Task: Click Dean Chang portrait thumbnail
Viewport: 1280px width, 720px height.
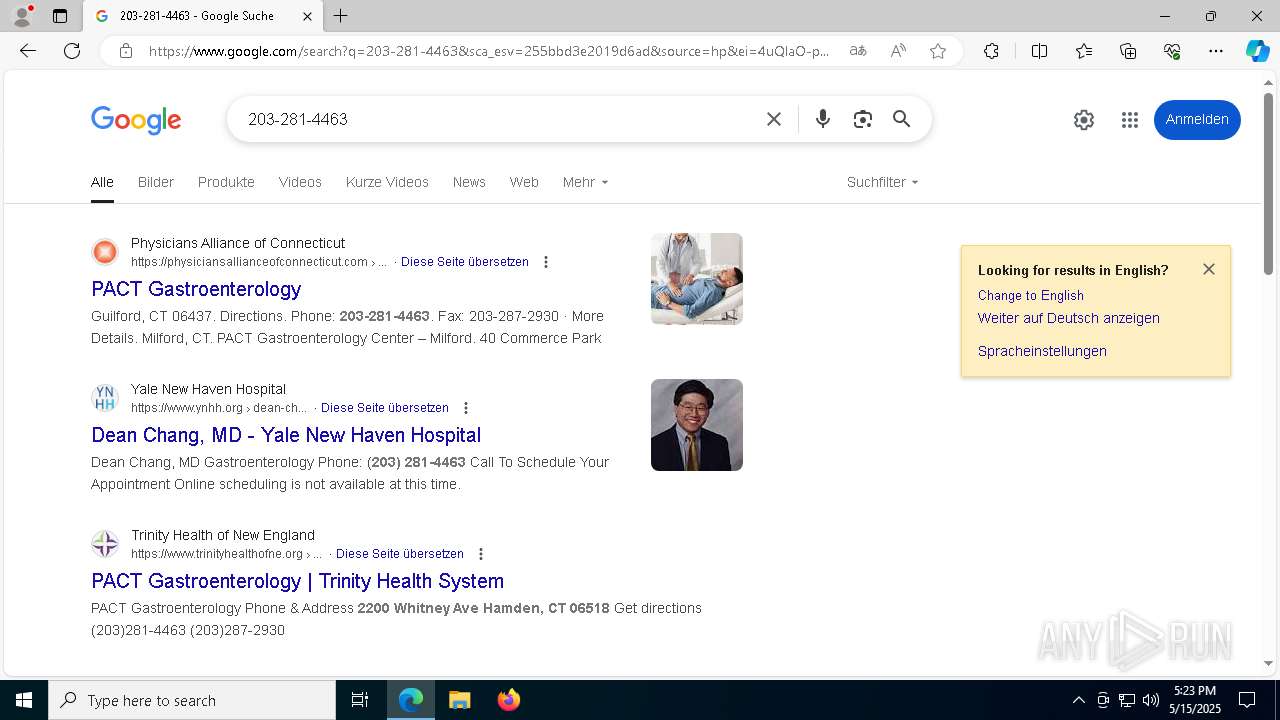Action: point(697,425)
